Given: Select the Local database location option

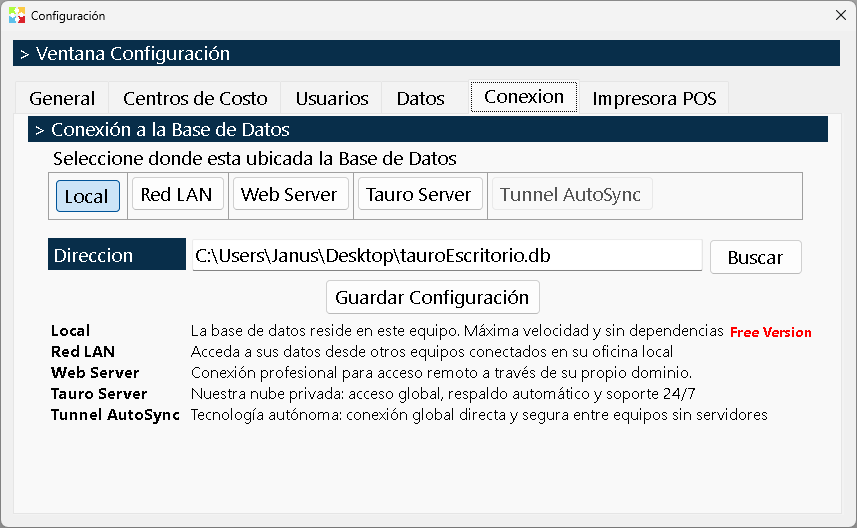Looking at the screenshot, I should 87,196.
